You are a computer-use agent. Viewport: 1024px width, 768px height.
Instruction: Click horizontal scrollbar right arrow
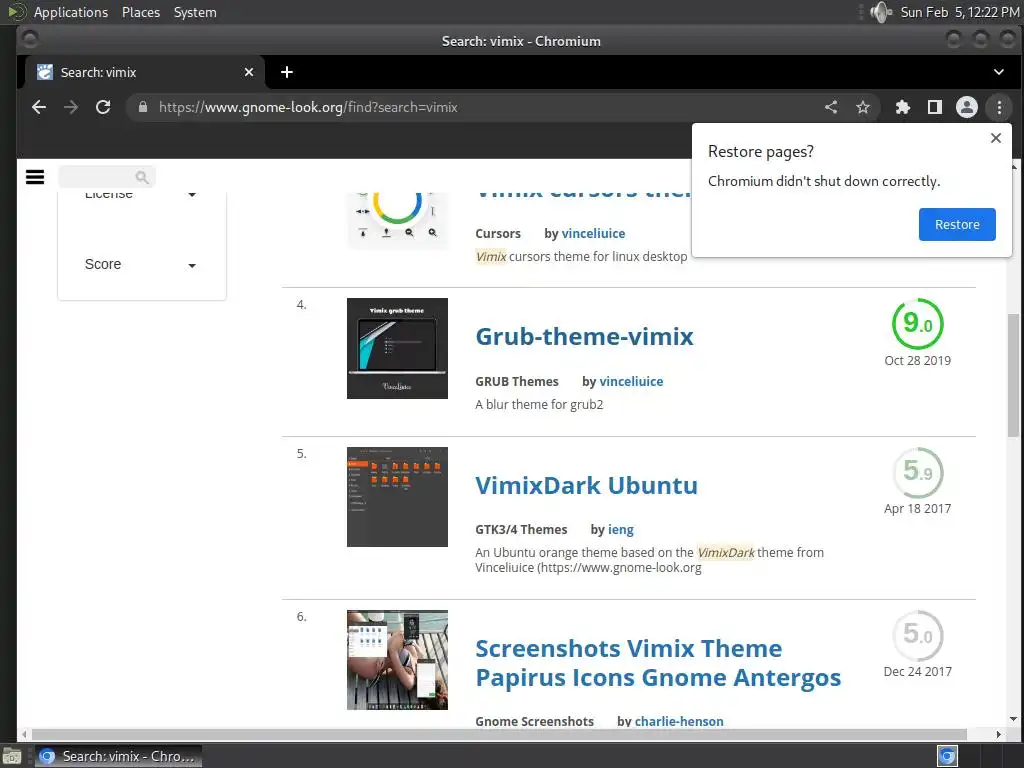point(998,734)
